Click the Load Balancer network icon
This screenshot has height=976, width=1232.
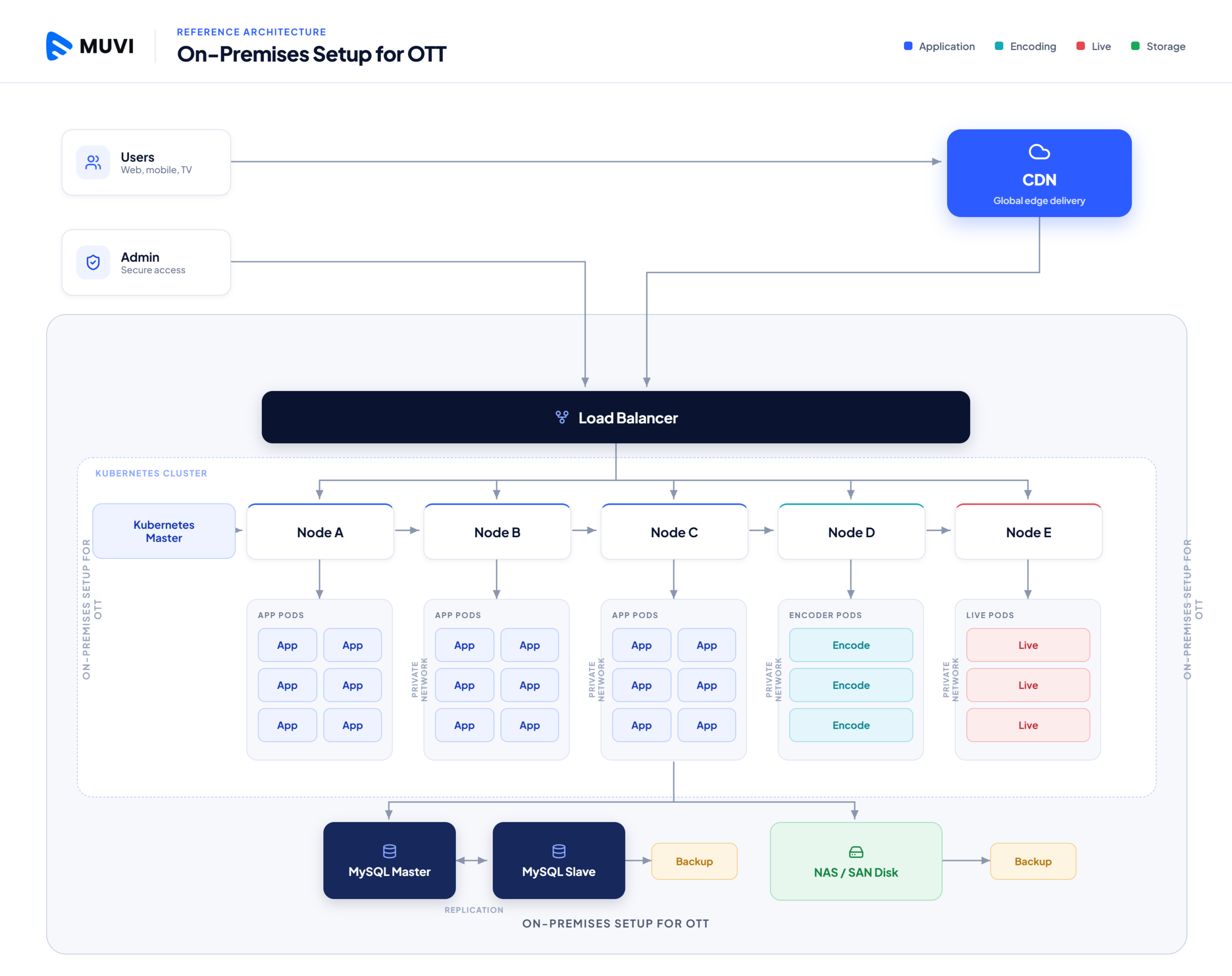coord(562,418)
